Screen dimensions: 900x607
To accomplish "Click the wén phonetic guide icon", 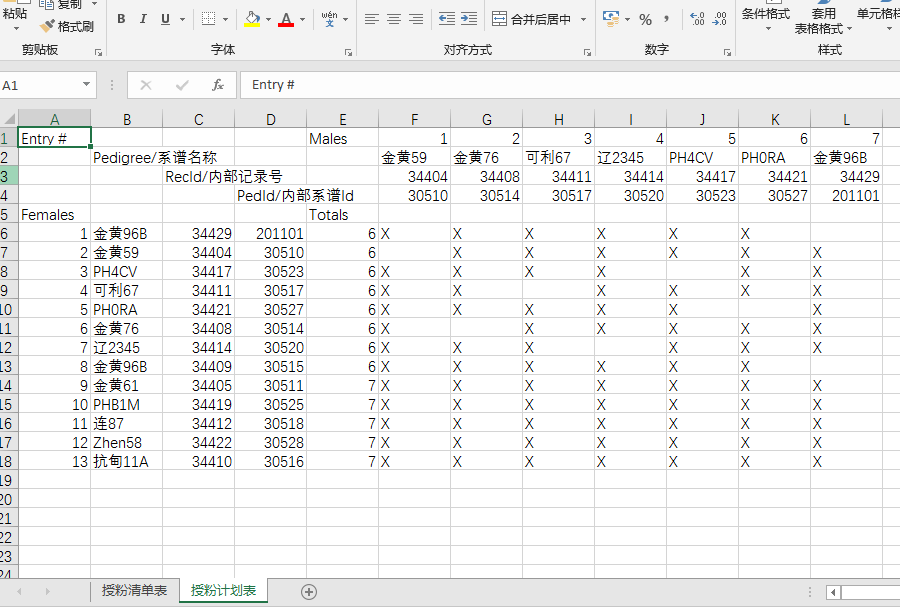I will [x=329, y=19].
